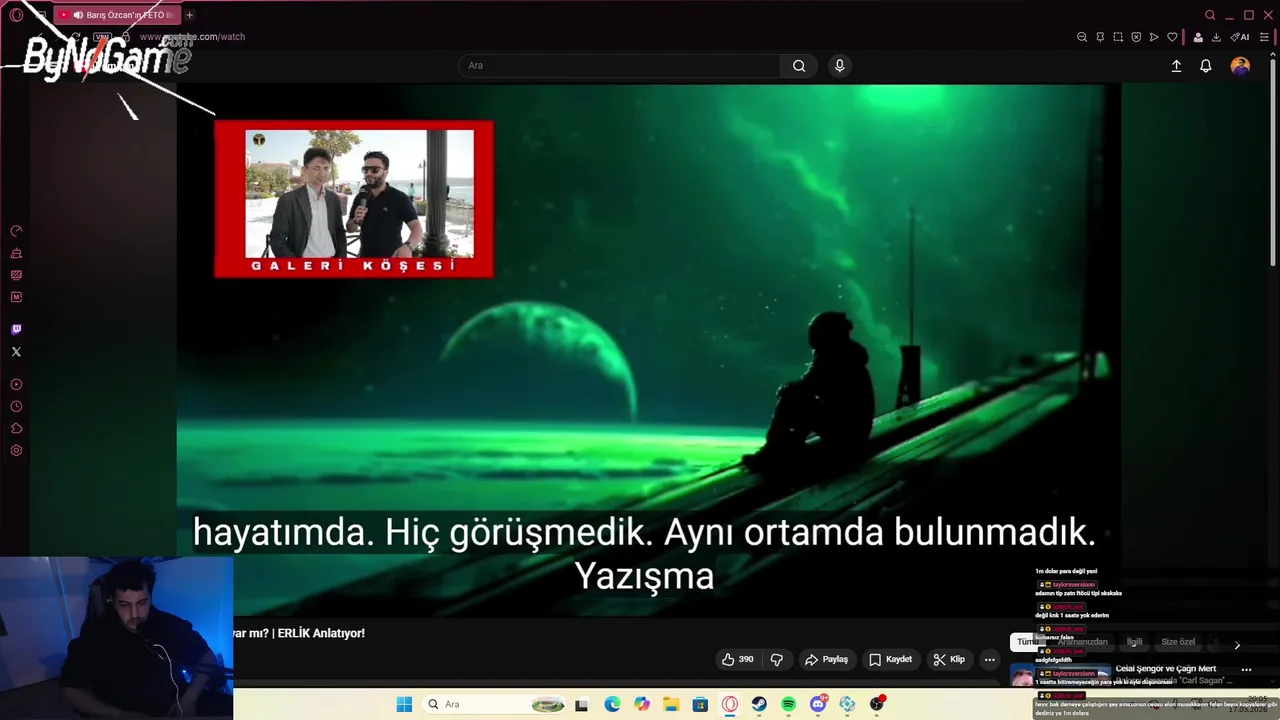Open File Explorer from taskbar
1280x720 pixels.
tap(671, 704)
